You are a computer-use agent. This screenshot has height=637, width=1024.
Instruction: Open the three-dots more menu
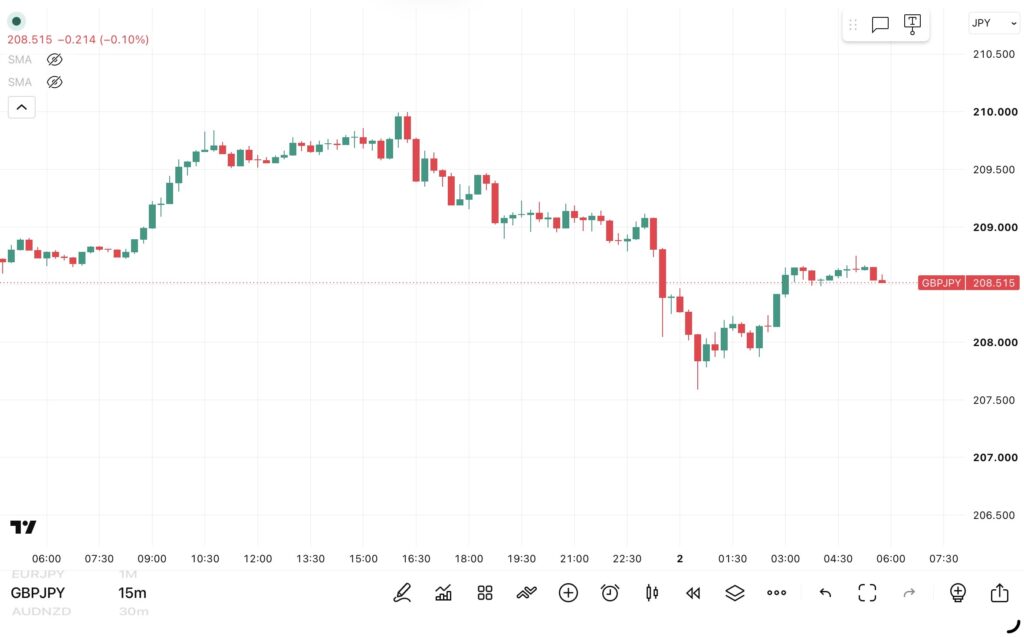[x=776, y=593]
